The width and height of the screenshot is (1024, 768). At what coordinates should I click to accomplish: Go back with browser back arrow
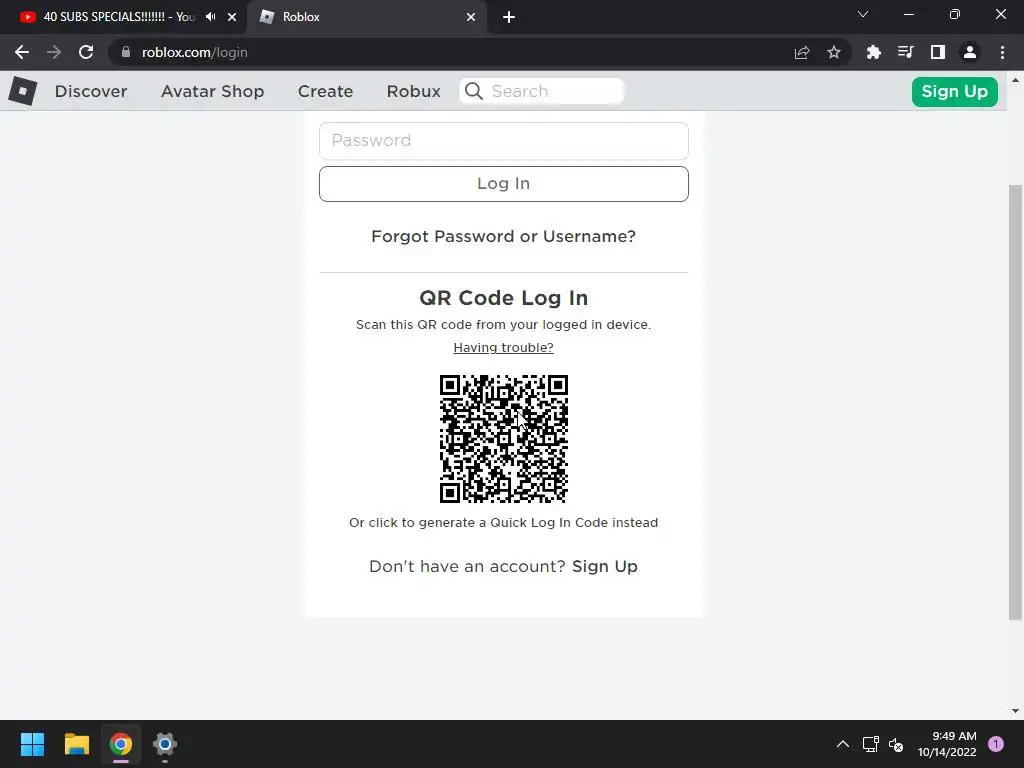(22, 52)
